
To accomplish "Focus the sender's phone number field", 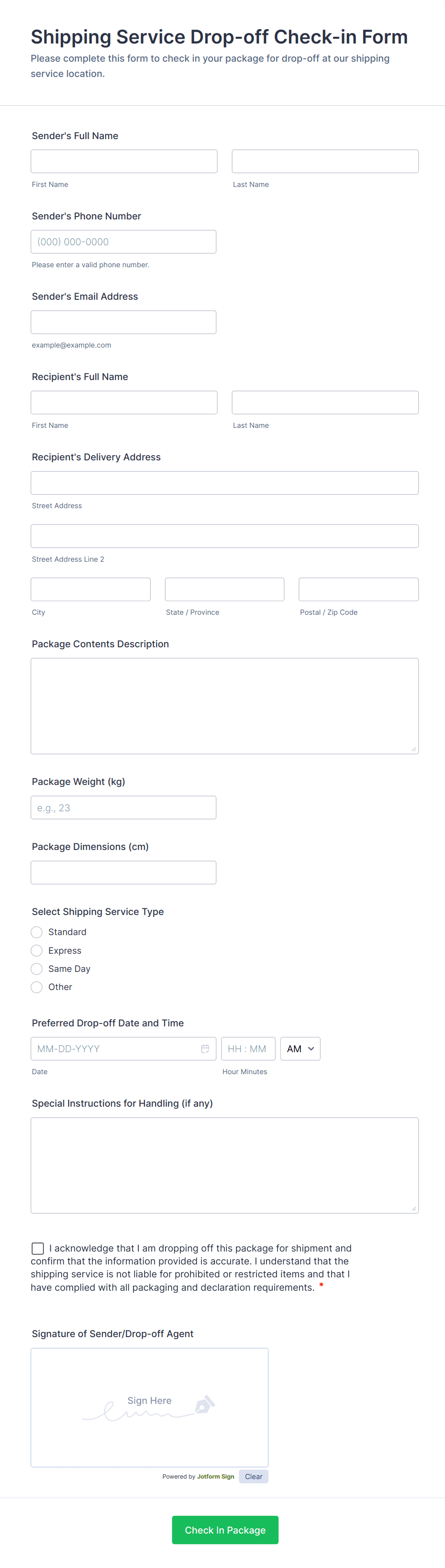I will [123, 241].
